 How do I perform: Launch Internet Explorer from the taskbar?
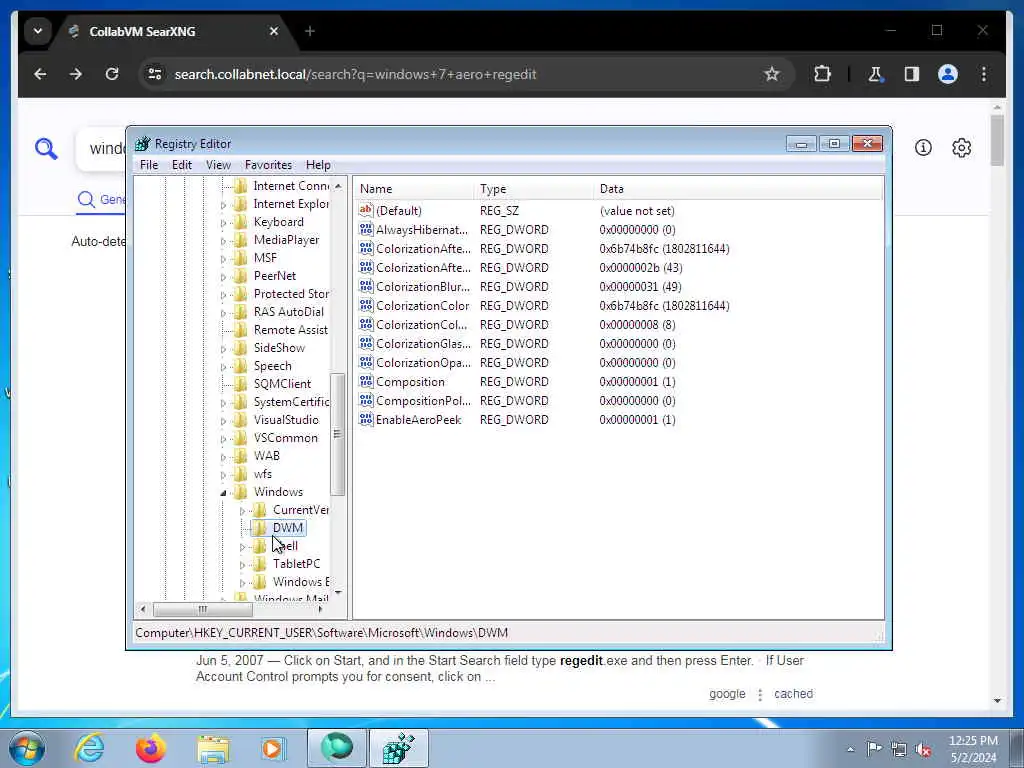click(x=89, y=748)
